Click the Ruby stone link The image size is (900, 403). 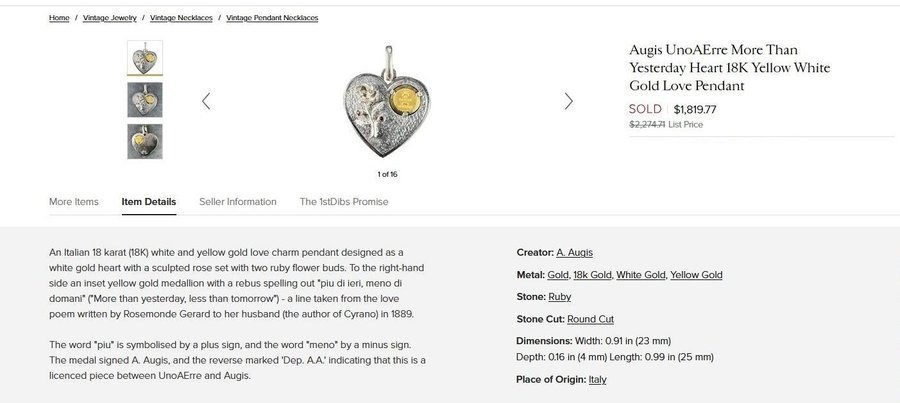click(x=560, y=297)
